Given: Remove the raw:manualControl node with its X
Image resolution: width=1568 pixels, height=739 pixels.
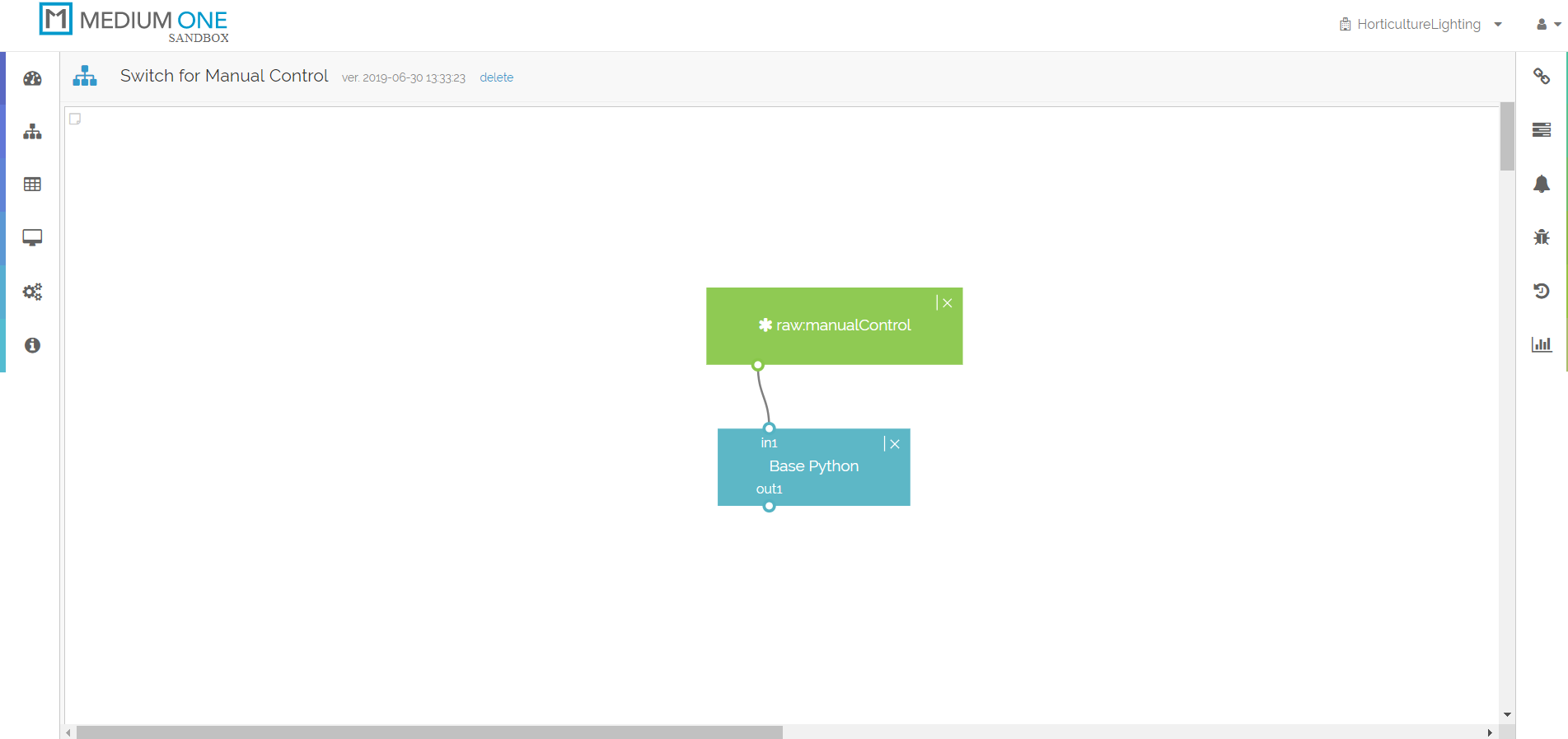Looking at the screenshot, I should click(x=948, y=303).
